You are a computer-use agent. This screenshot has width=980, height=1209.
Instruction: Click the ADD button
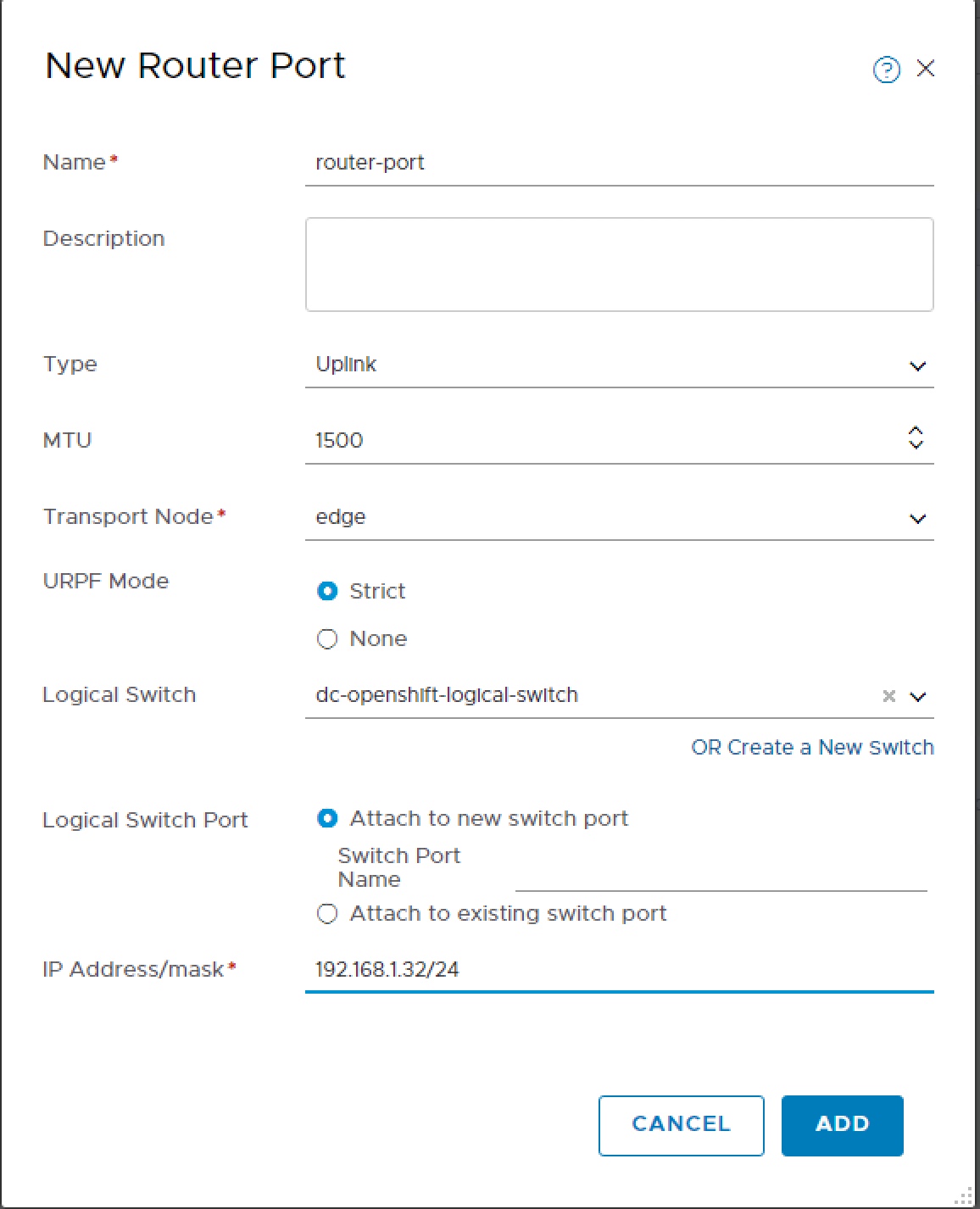[x=842, y=1124]
